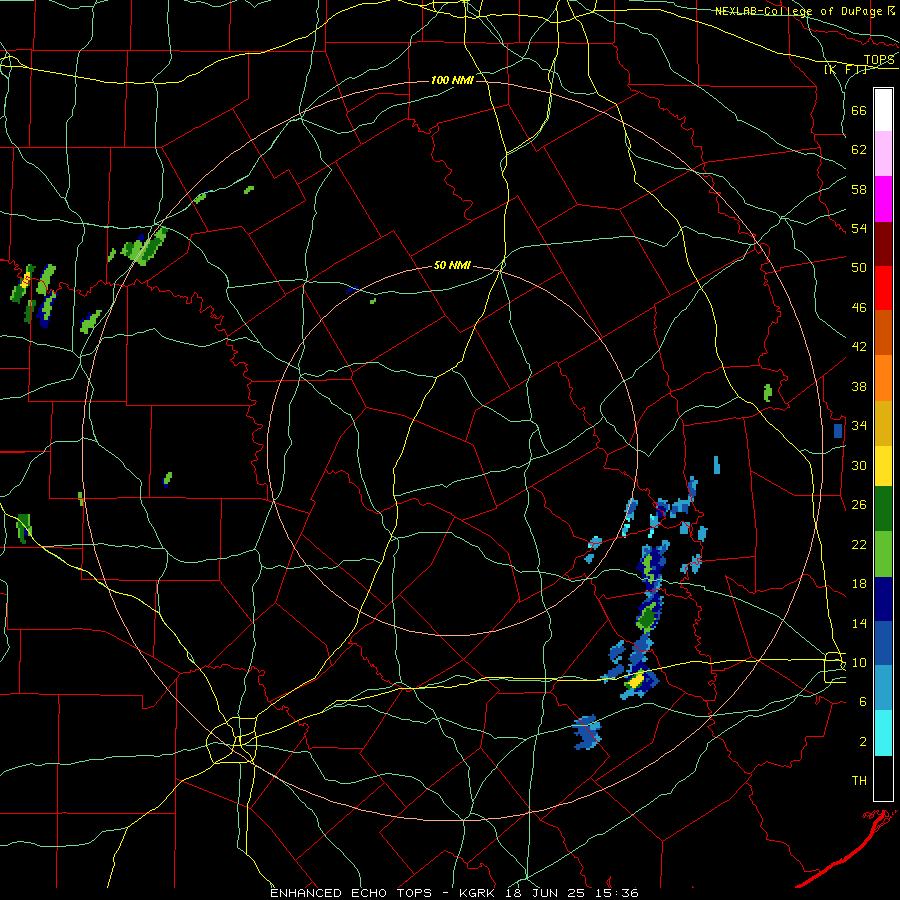Click the black TH swatch at scale bottom

[x=883, y=778]
